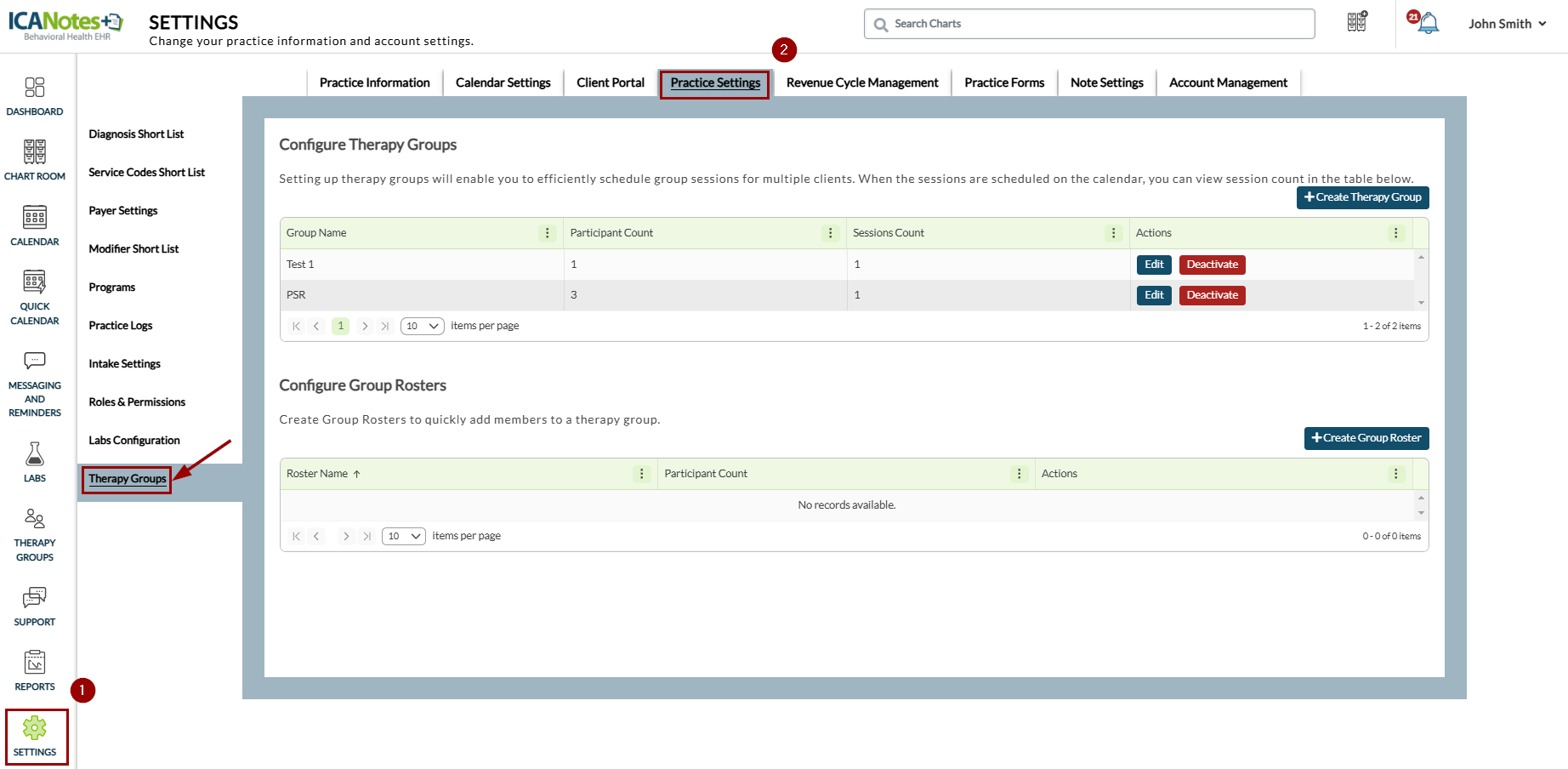The width and height of the screenshot is (1568, 769).
Task: Click the Create Therapy Group button
Action: pos(1362,197)
